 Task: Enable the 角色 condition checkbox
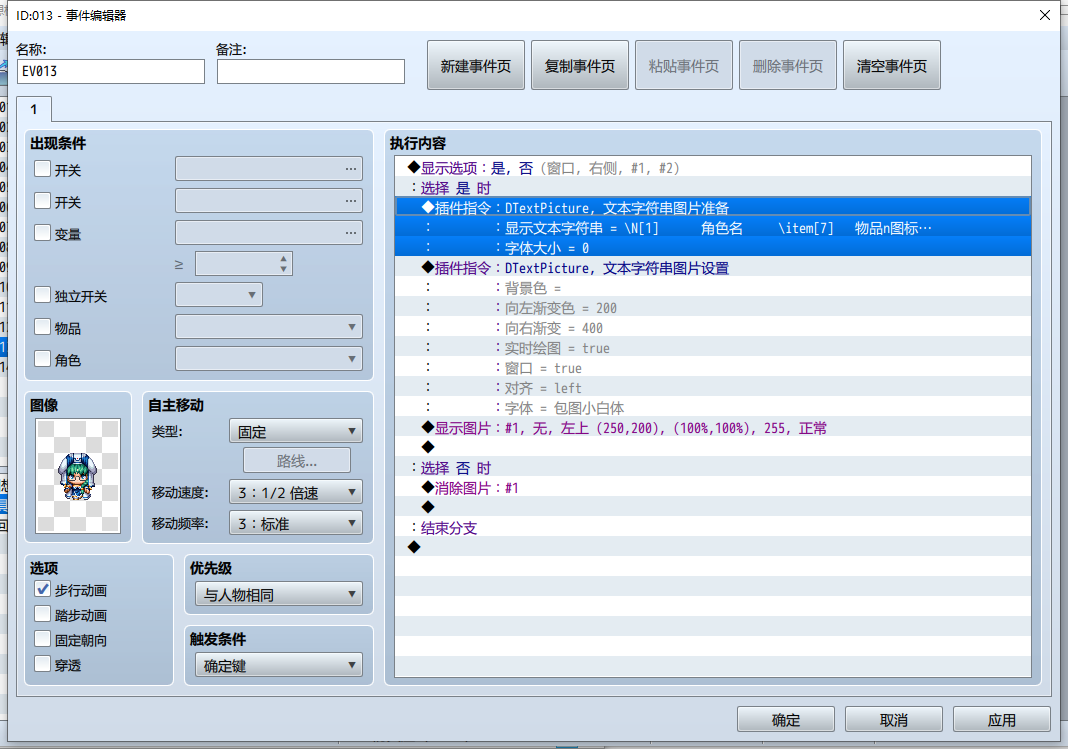point(42,359)
